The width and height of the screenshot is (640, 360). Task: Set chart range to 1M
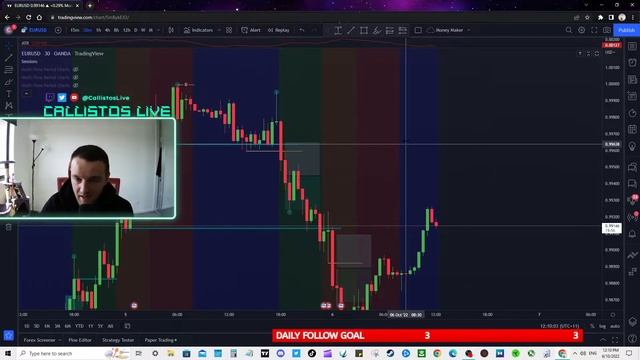click(x=47, y=326)
